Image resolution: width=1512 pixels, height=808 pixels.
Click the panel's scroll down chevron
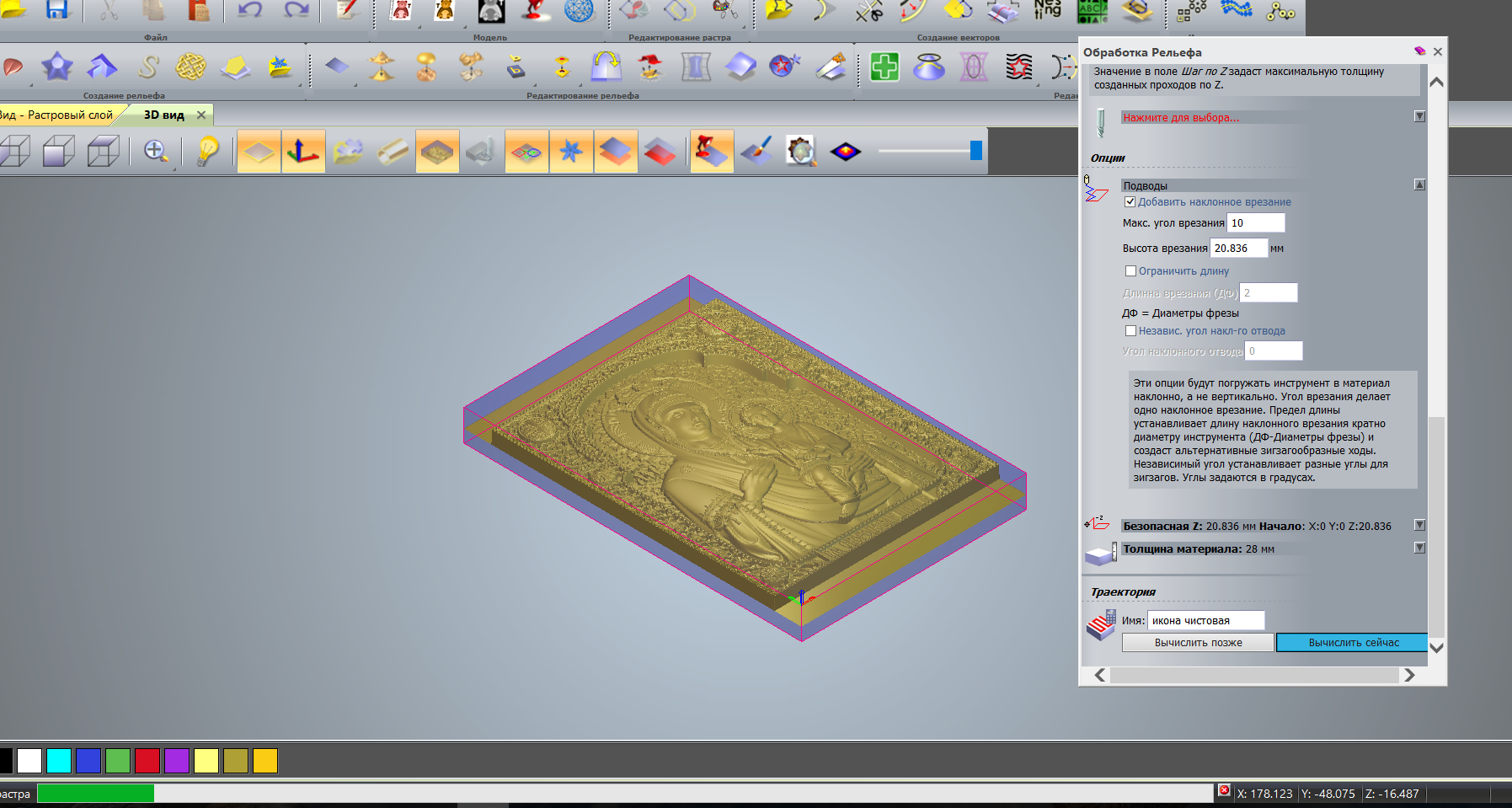click(x=1437, y=648)
